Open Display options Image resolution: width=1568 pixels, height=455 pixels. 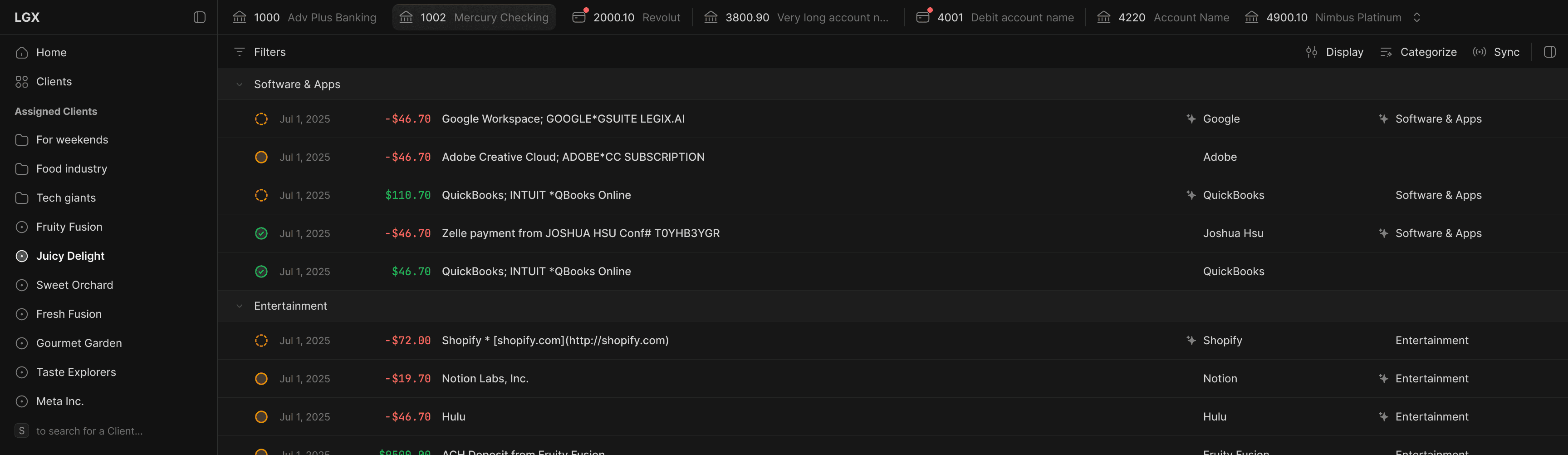tap(1334, 52)
